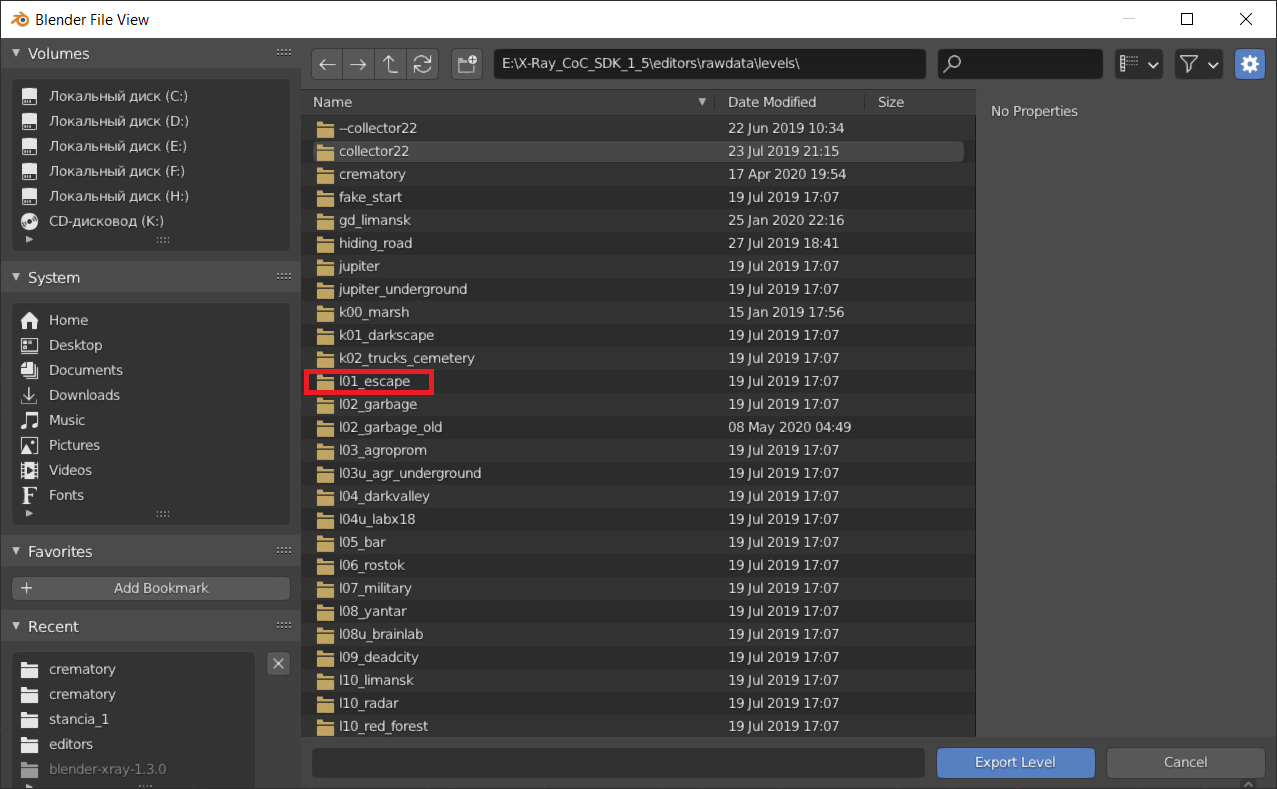This screenshot has height=789, width=1277.
Task: Click the file name input field
Action: click(x=618, y=762)
